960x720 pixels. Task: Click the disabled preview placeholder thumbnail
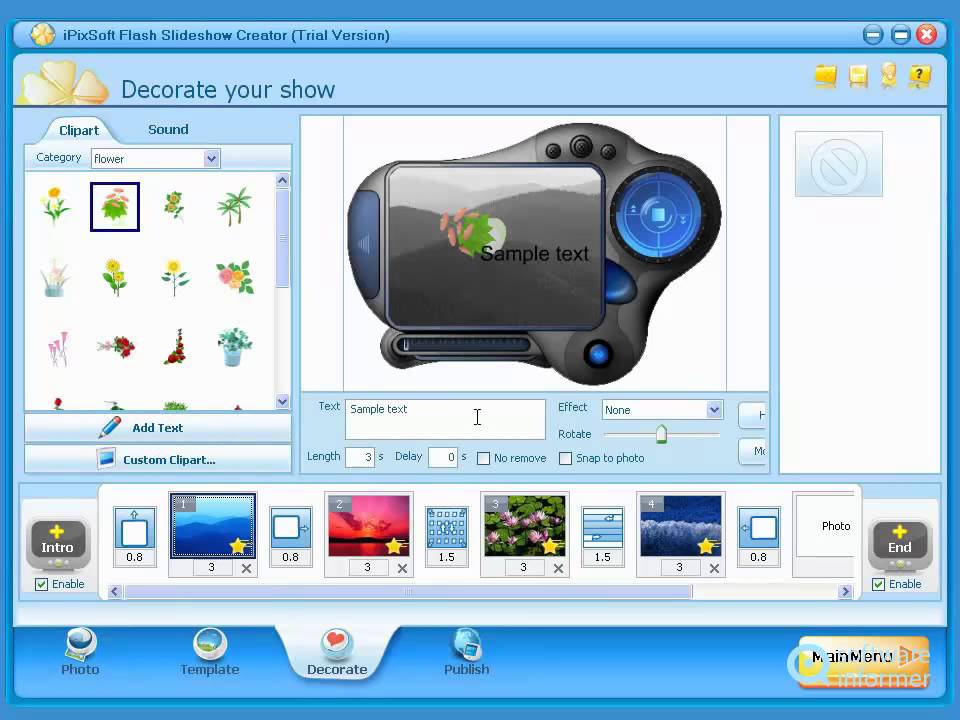(839, 163)
